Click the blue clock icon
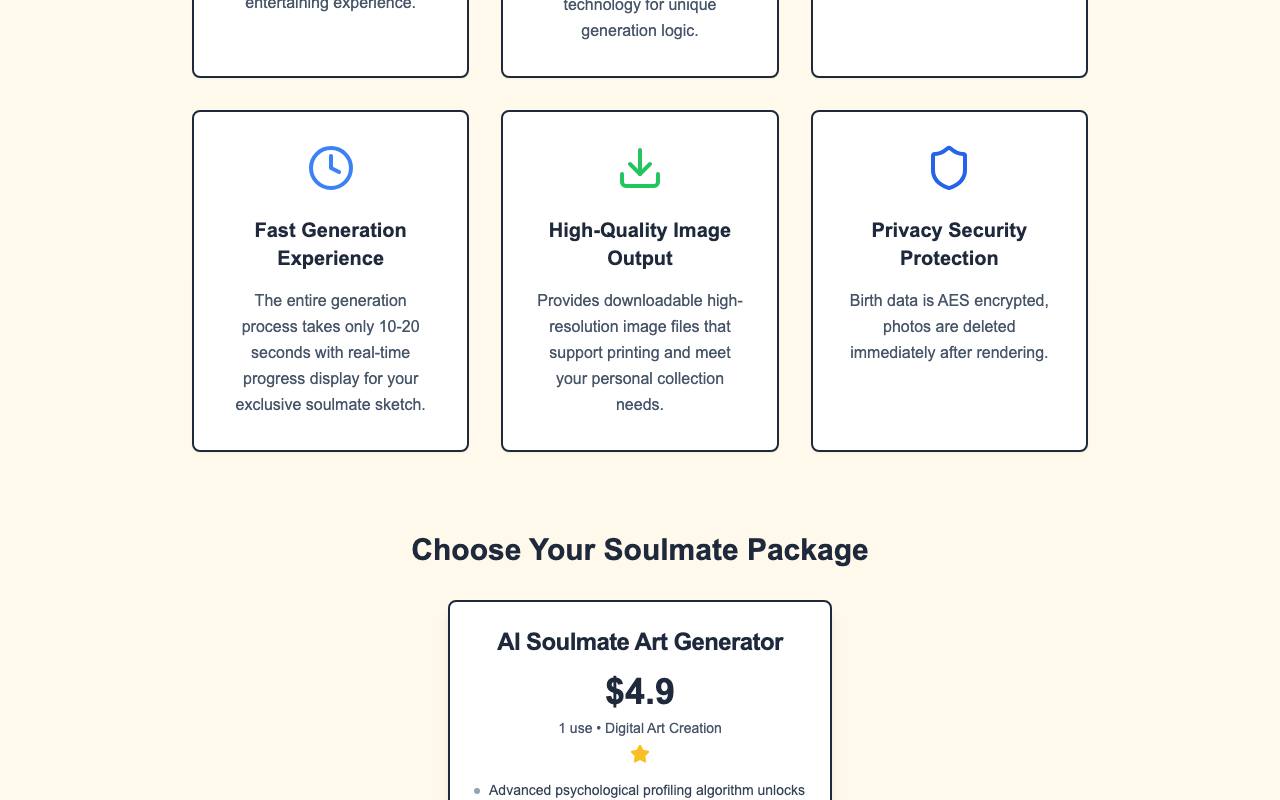Viewport: 1280px width, 800px height. (x=330, y=168)
